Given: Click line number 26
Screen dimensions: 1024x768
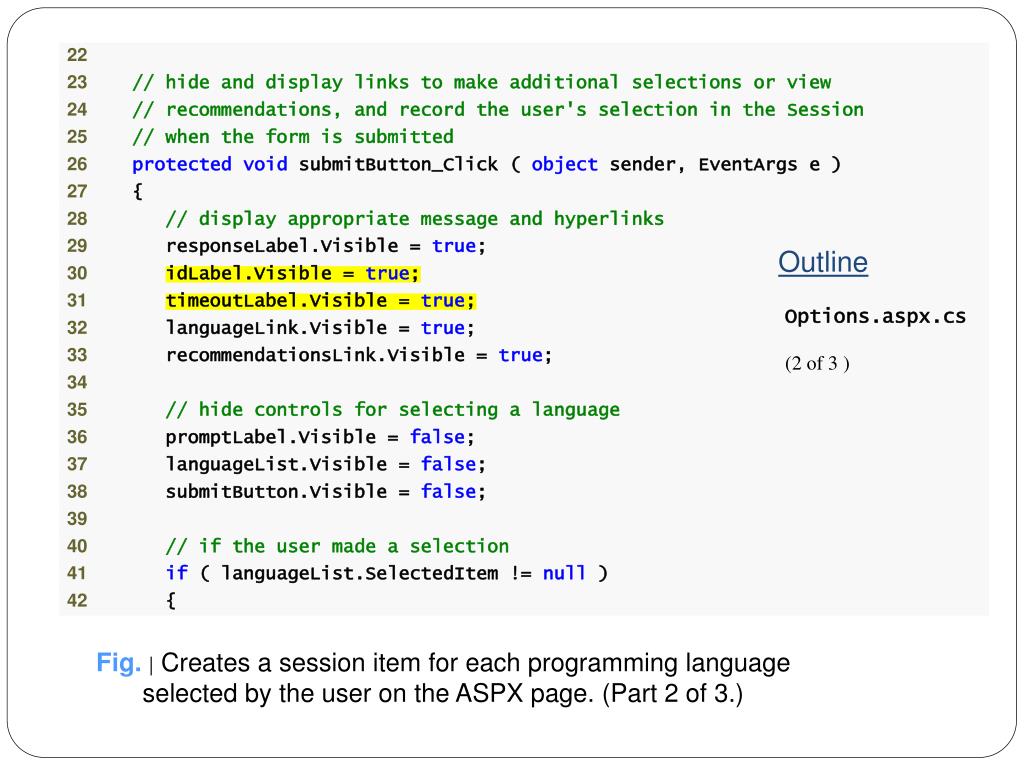Looking at the screenshot, I should point(77,165).
